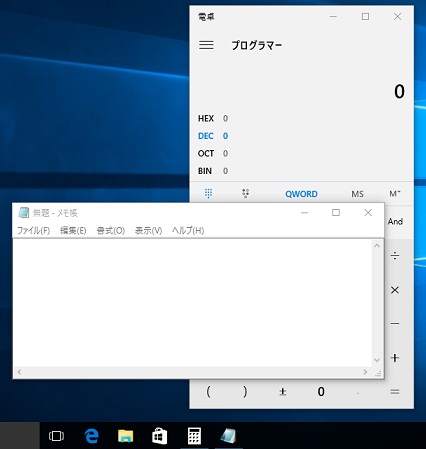426x449 pixels.
Task: Click the plus-minus sign key
Action: point(283,392)
